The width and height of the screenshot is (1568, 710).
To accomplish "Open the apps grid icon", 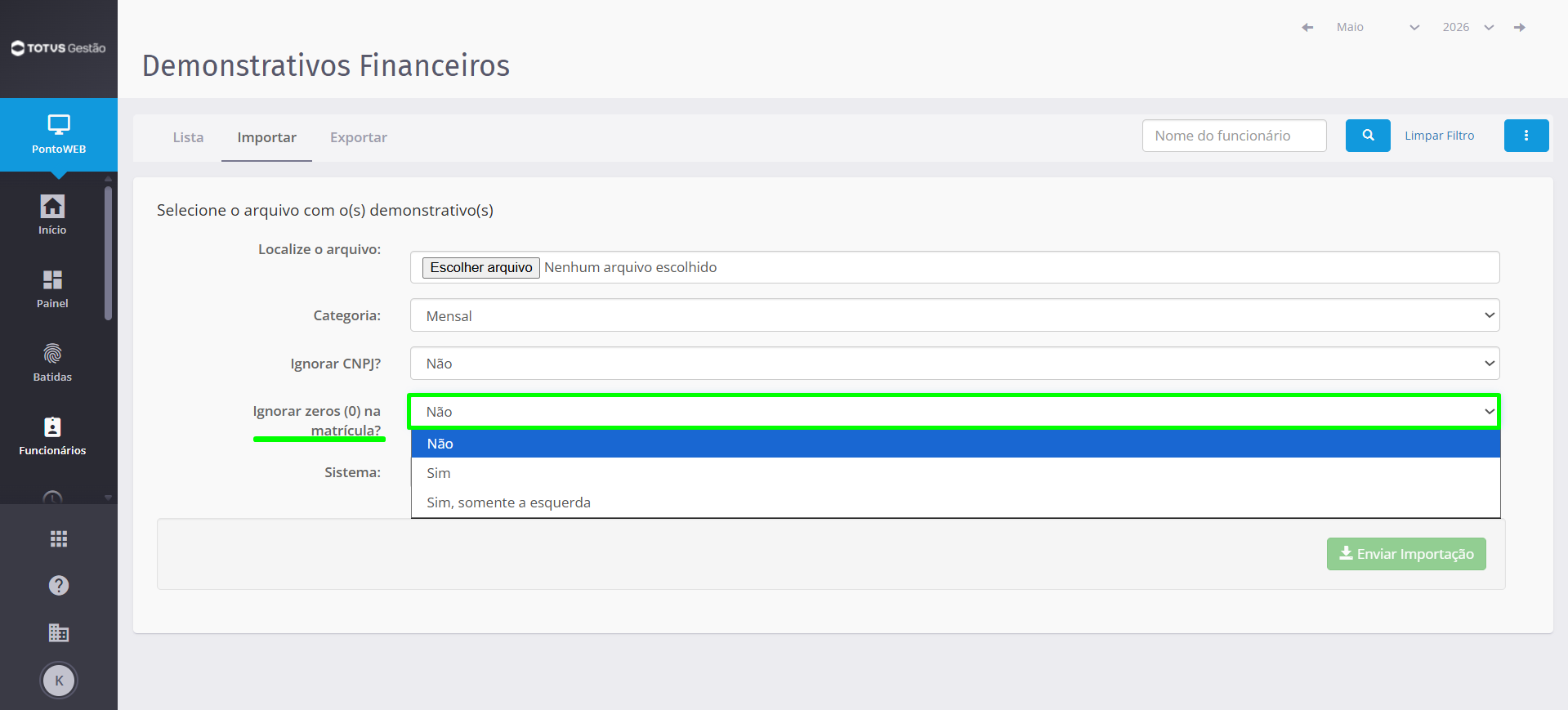I will (59, 539).
